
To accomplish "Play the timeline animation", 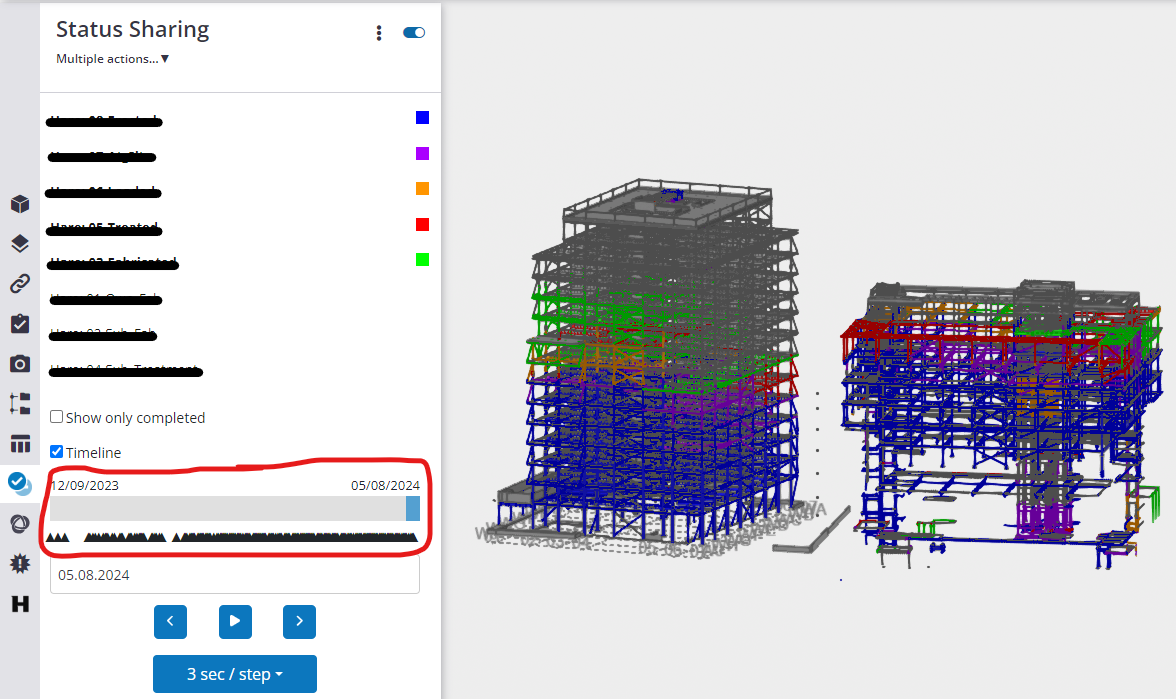I will click(235, 622).
